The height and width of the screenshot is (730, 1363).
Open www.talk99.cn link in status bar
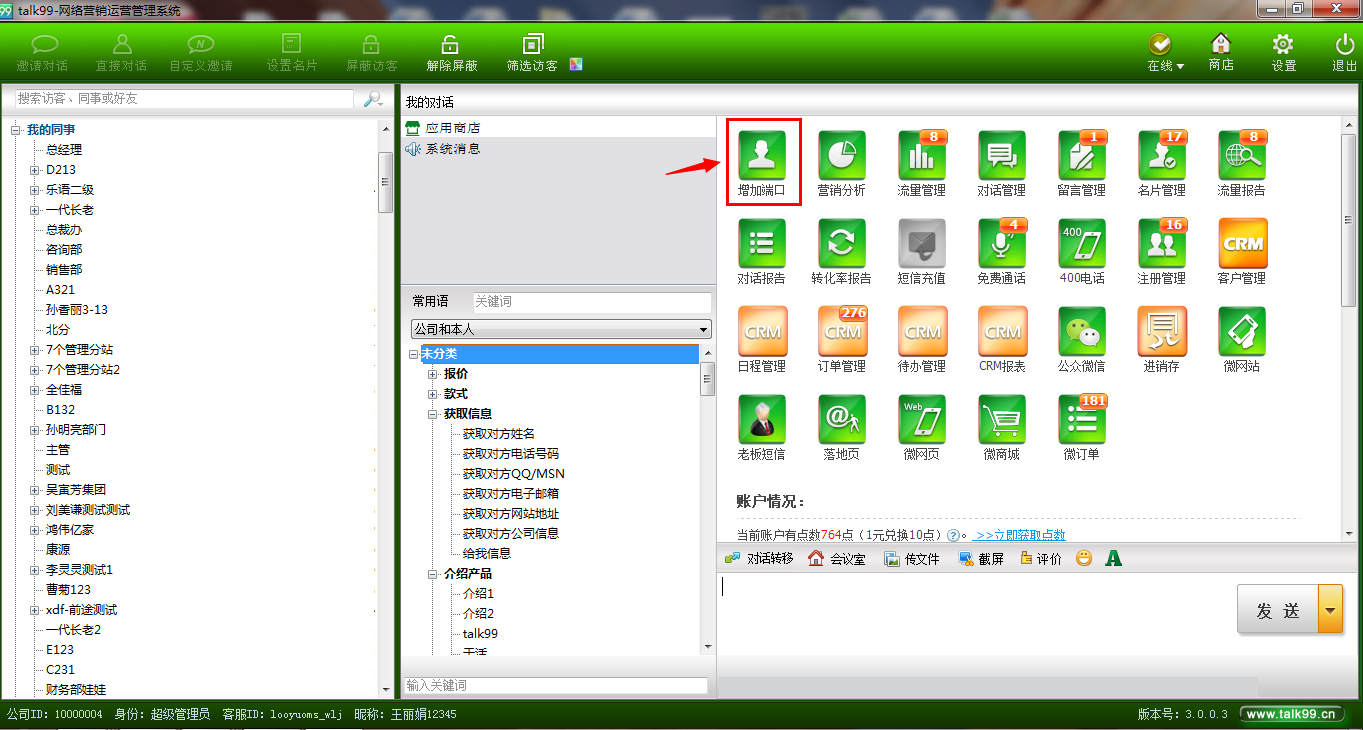point(1293,714)
